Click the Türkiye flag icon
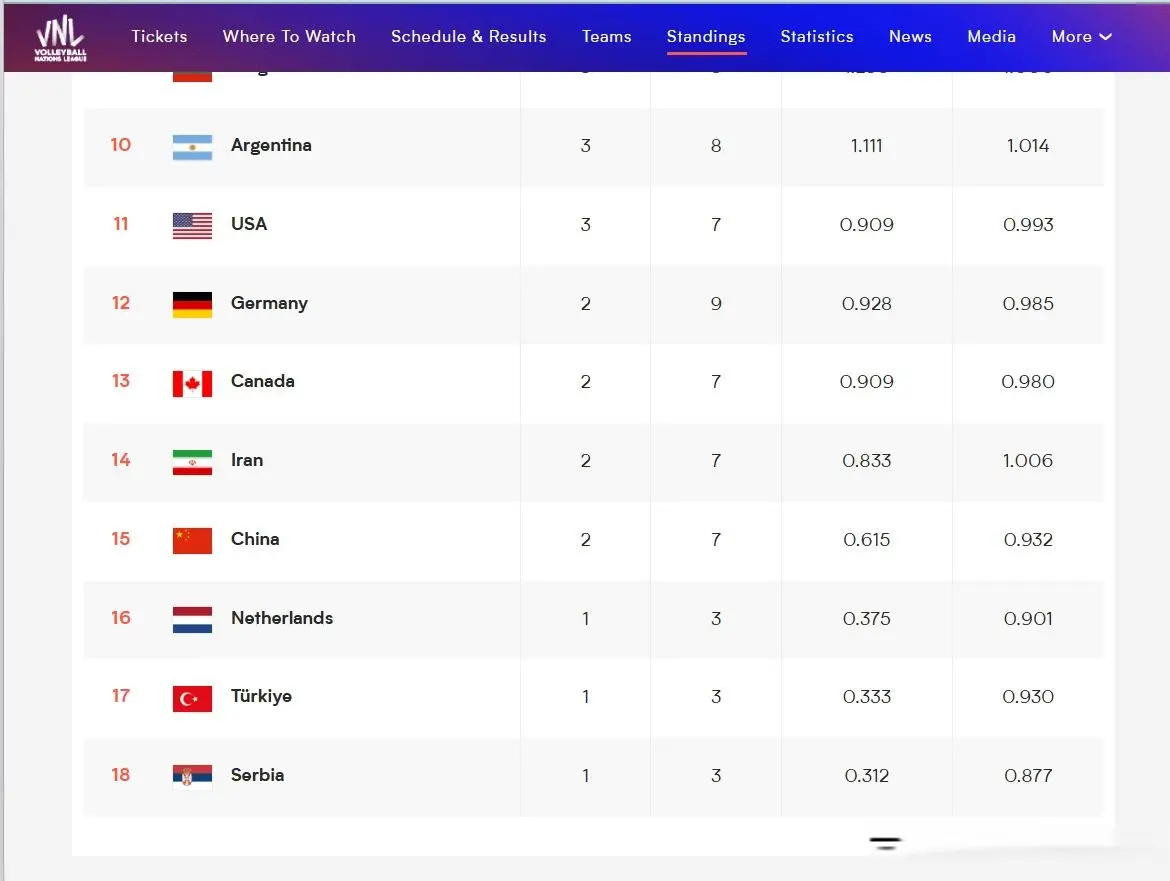This screenshot has height=881, width=1170. 192,698
